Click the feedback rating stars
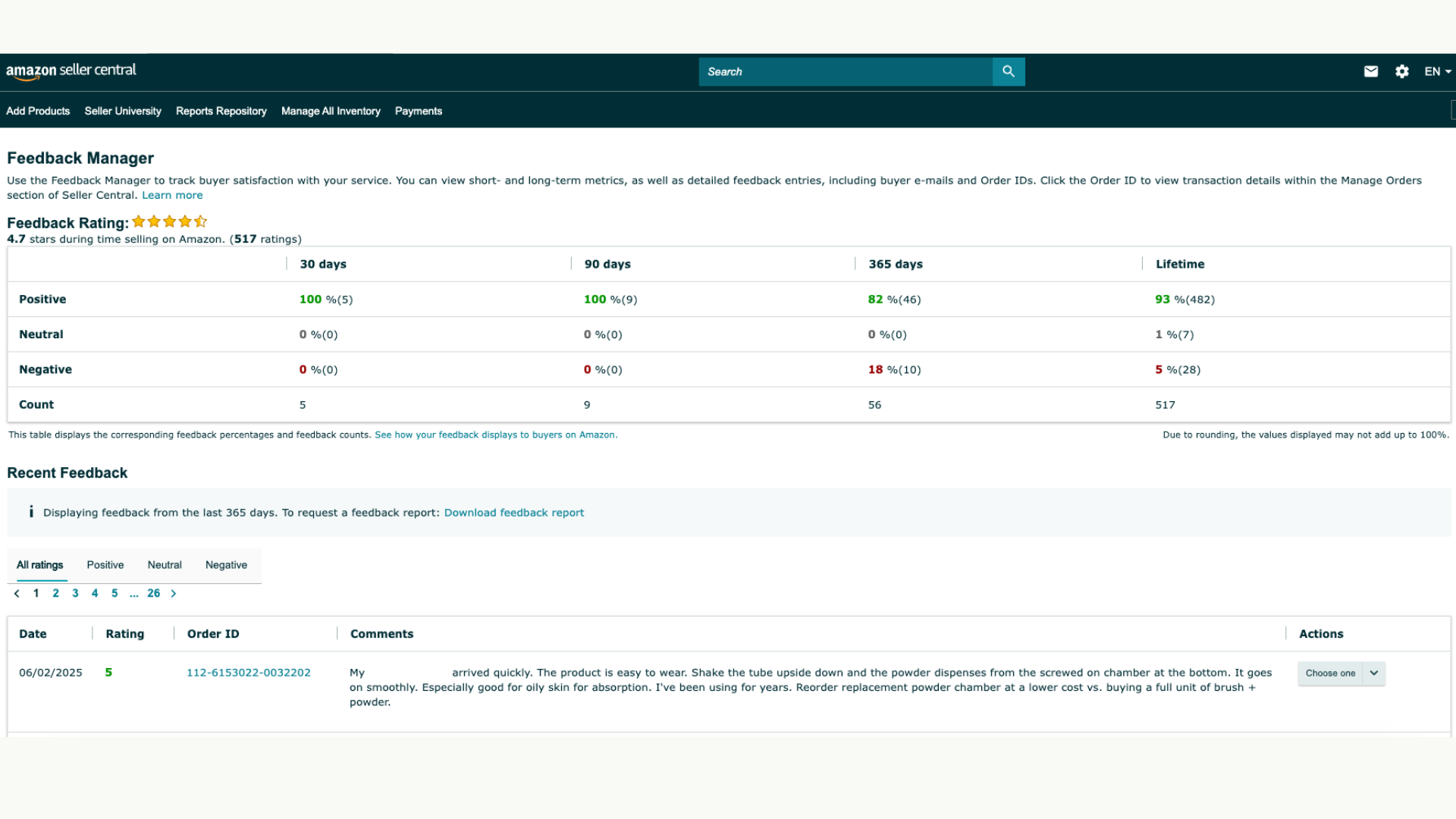The width and height of the screenshot is (1456, 819). pos(169,221)
